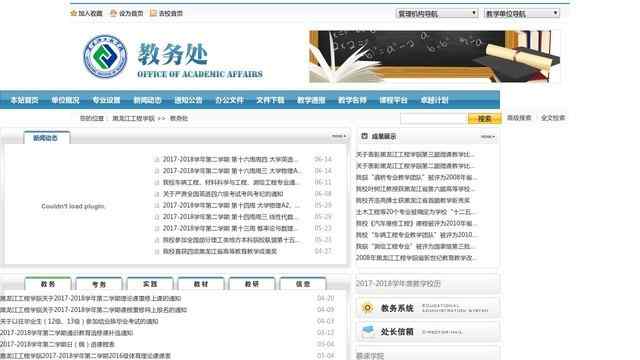Open 卓越计划 navigation item
The image size is (640, 360).
pos(434,100)
